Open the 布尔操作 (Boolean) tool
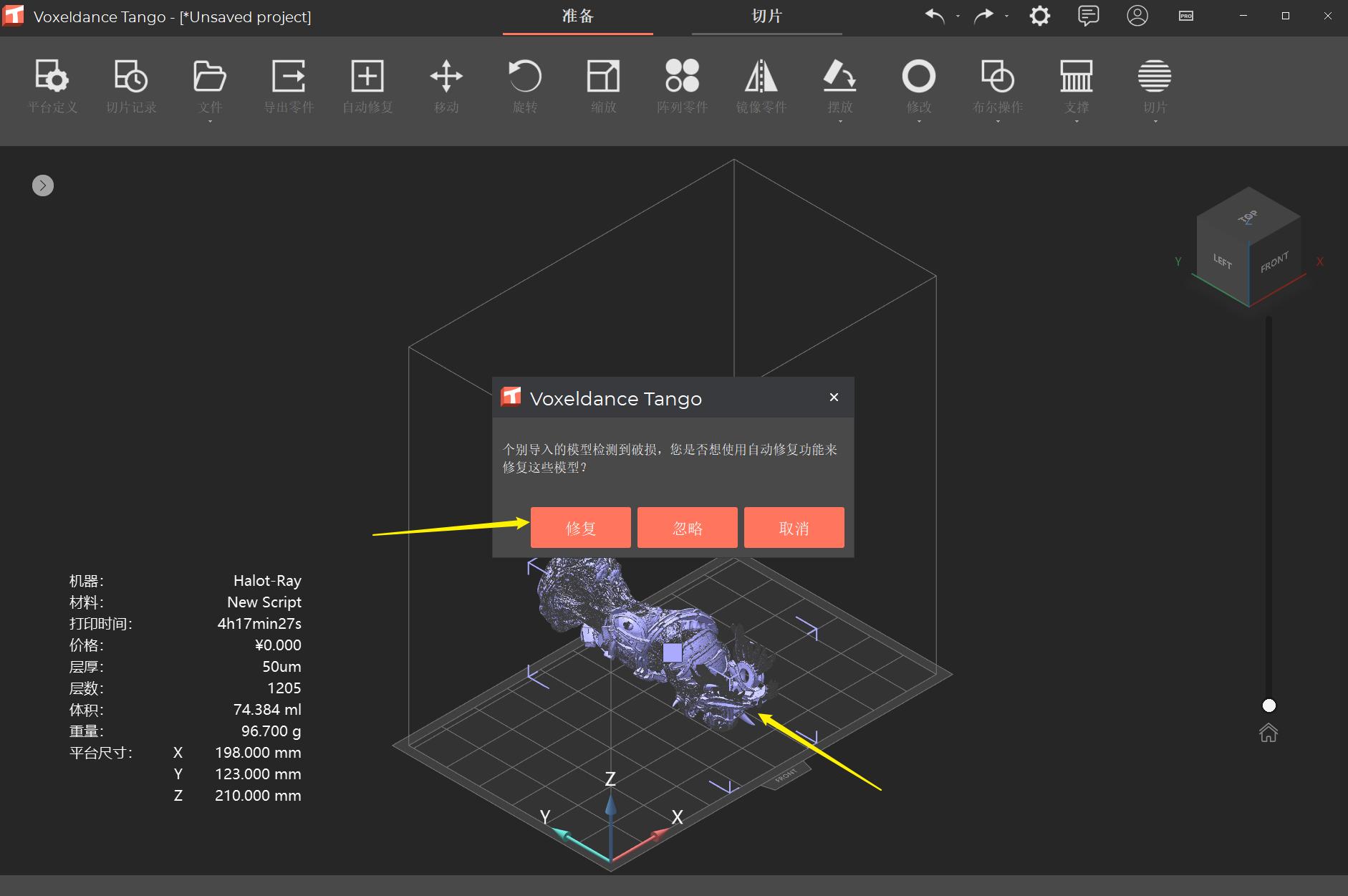Image resolution: width=1348 pixels, height=896 pixels. [x=997, y=86]
